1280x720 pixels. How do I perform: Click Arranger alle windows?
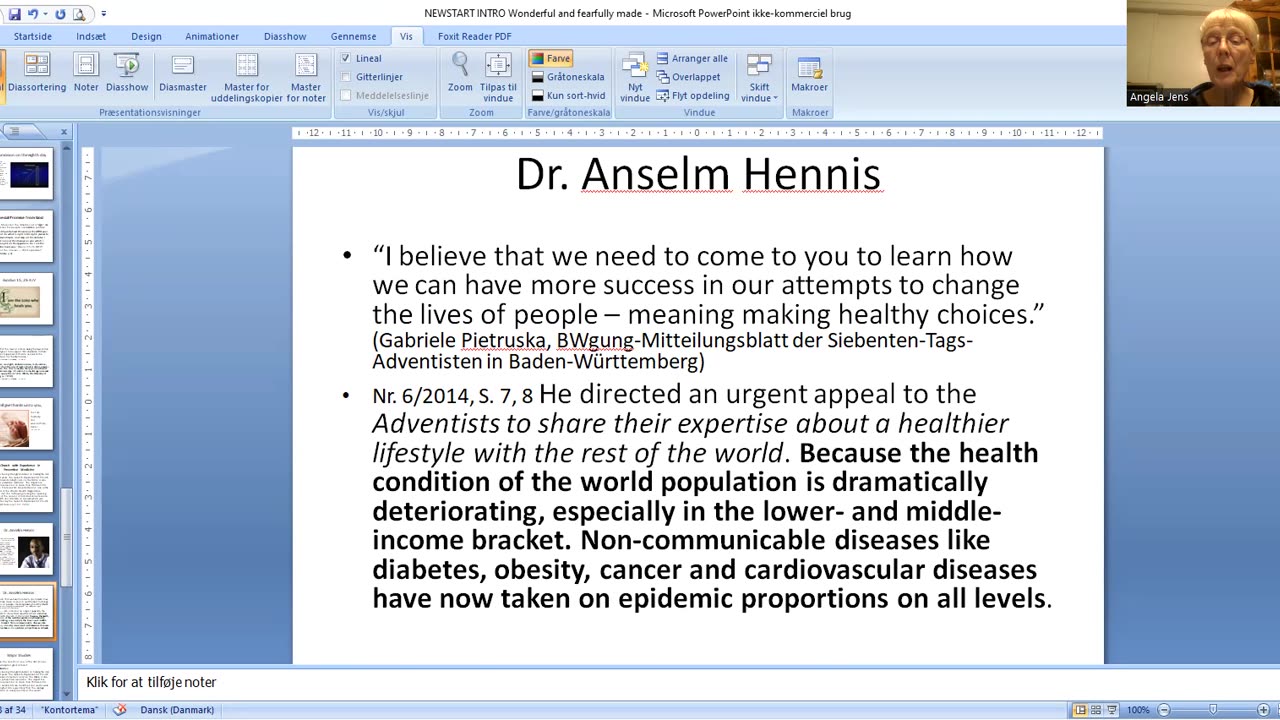point(692,58)
